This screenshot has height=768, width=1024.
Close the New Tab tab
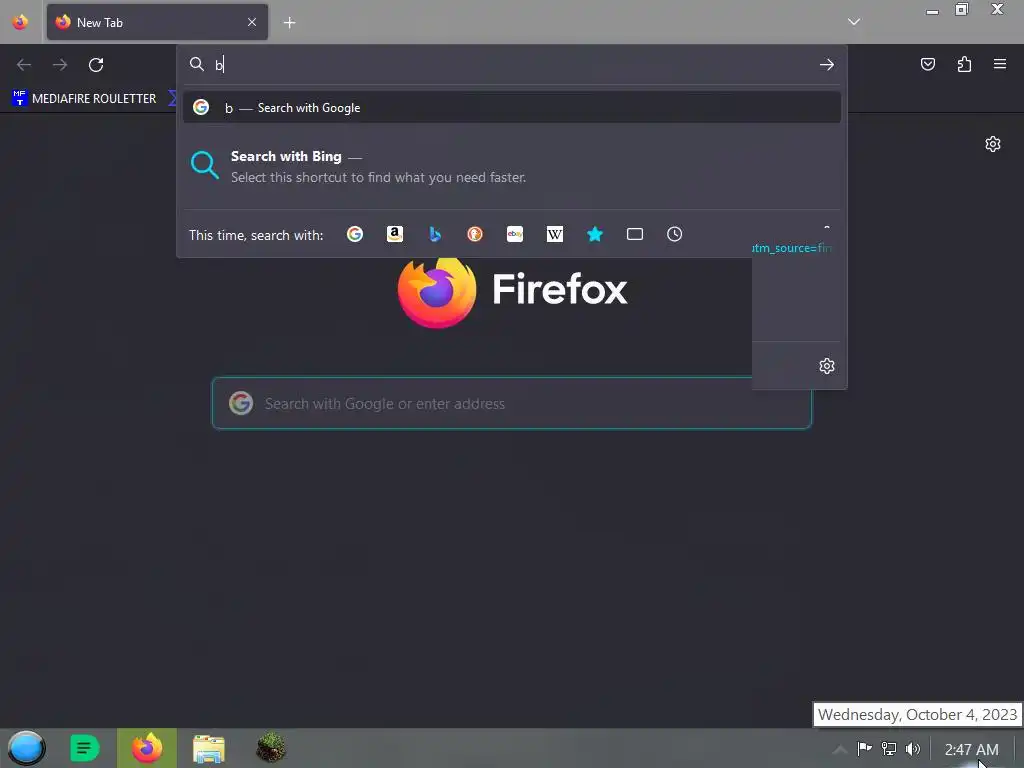(x=252, y=22)
